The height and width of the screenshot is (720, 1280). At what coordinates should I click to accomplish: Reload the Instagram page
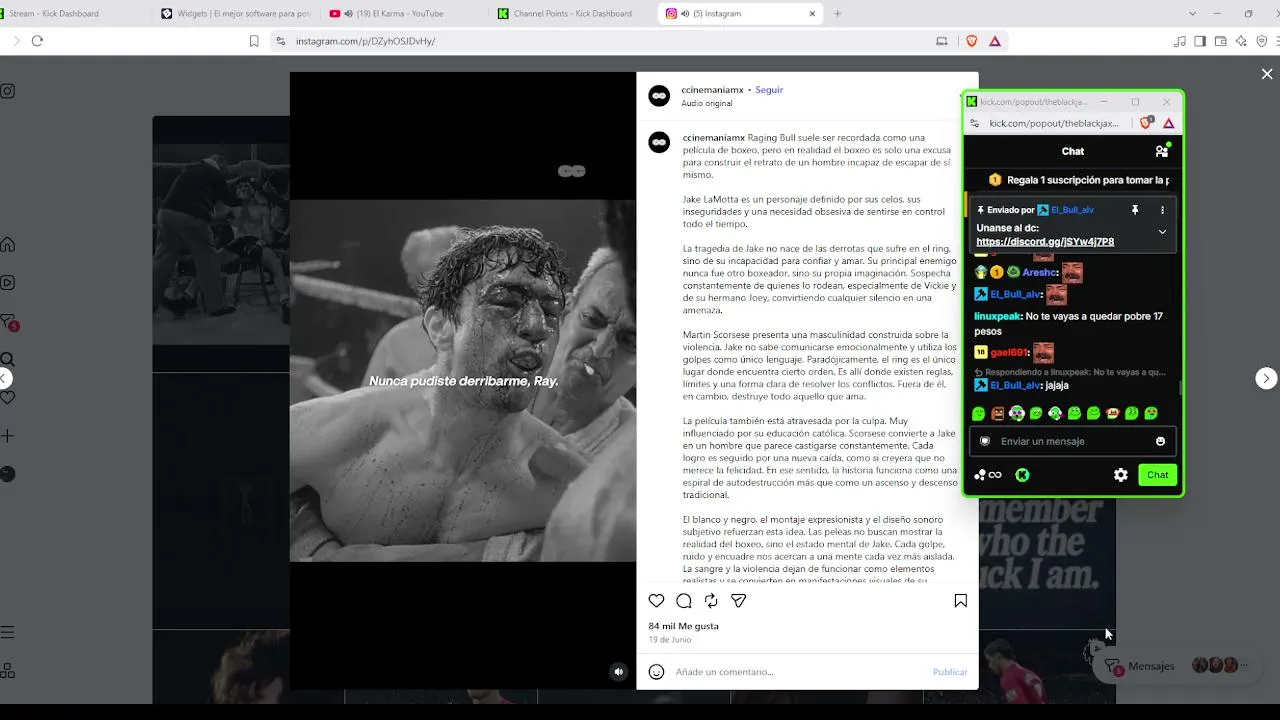pos(37,41)
